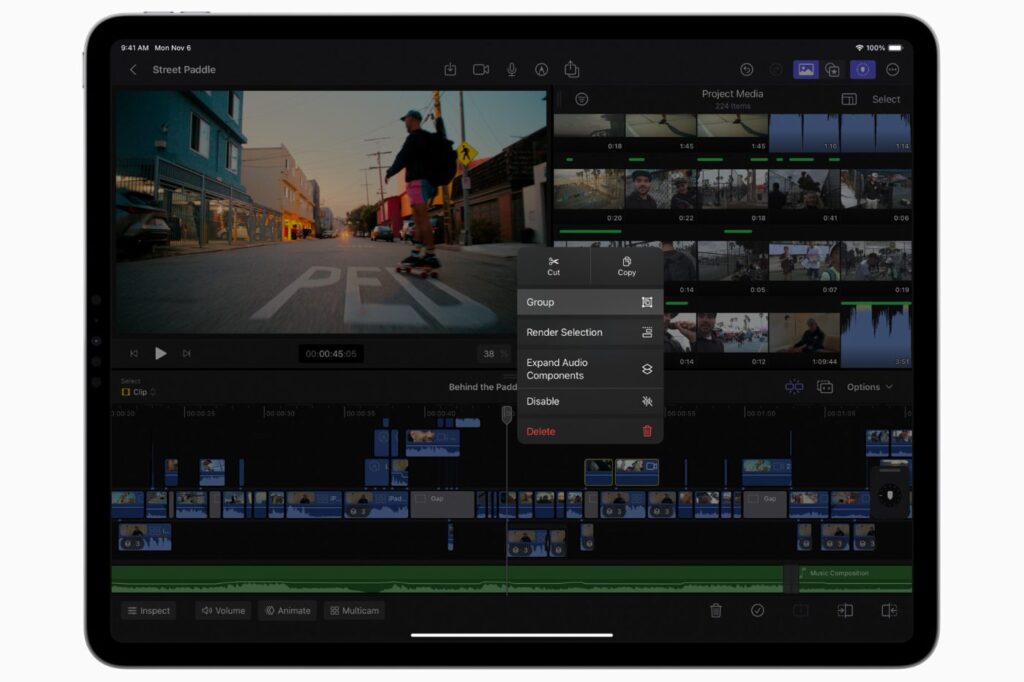The image size is (1024, 682).
Task: Select the Music Composition audio clip
Action: pos(856,579)
